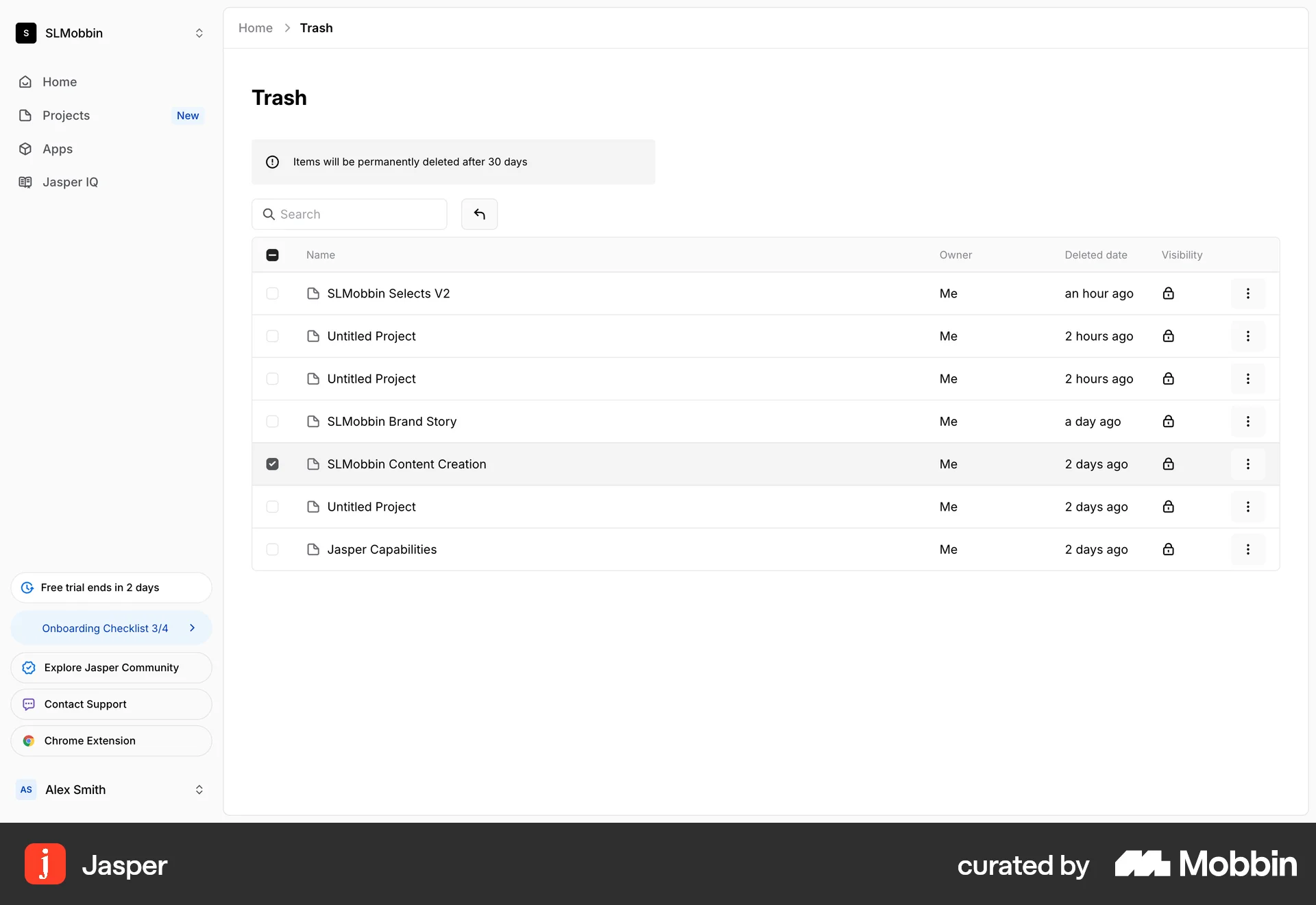Open more options for SLMobbin Selects V2
Screen dimensions: 1316x905
[x=1247, y=293]
